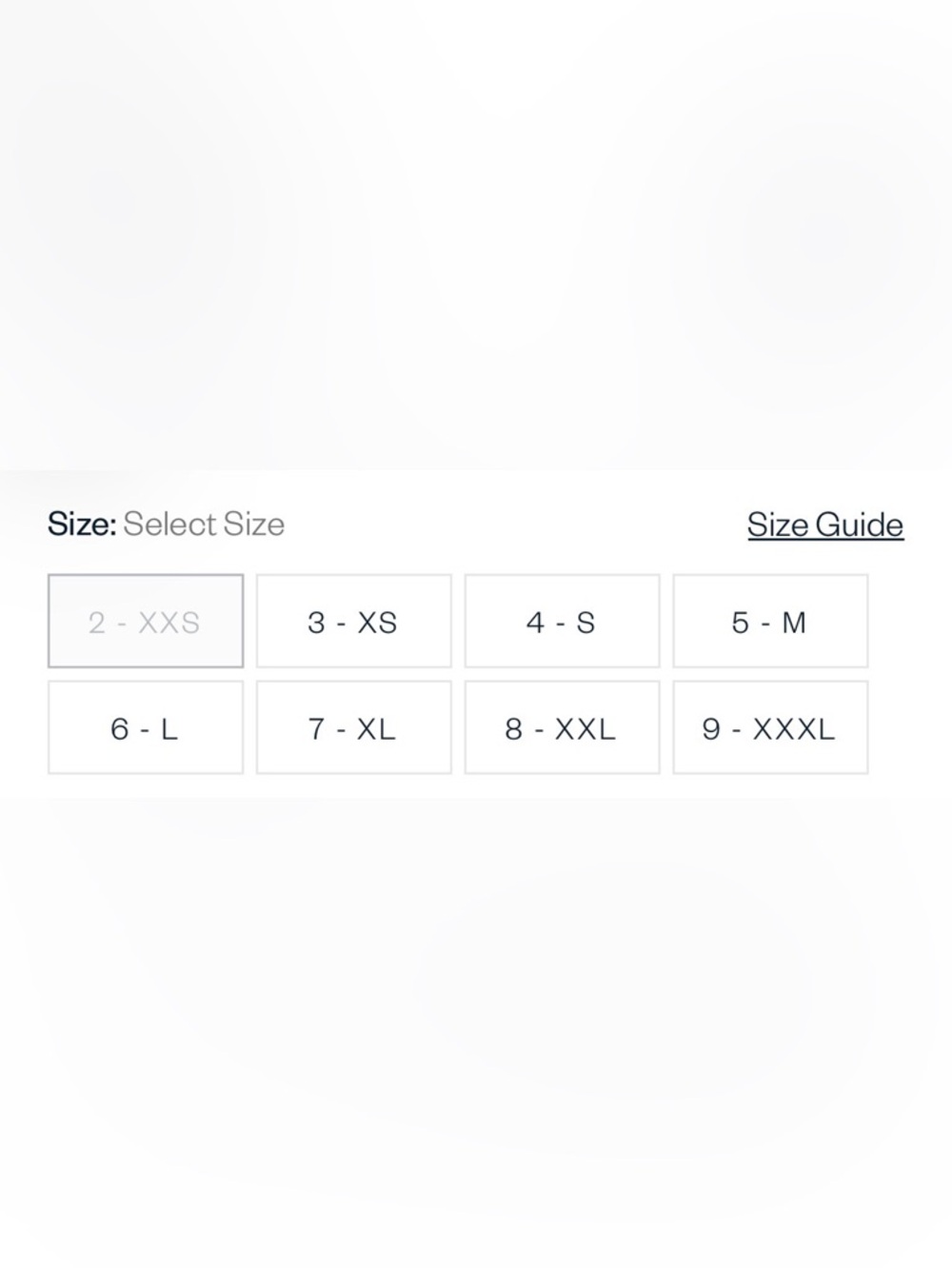Click the greyed-out 2 - XXS size
This screenshot has width=952, height=1268.
(146, 622)
